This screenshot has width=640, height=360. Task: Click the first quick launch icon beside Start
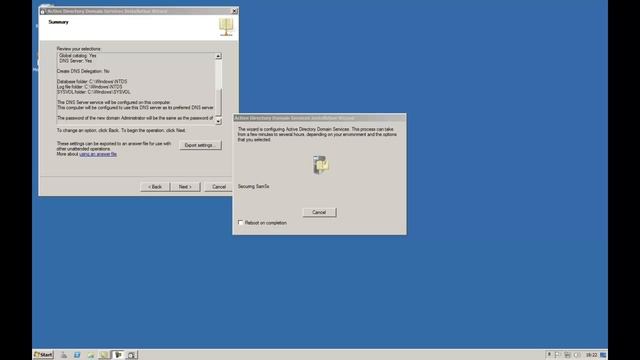[64, 355]
